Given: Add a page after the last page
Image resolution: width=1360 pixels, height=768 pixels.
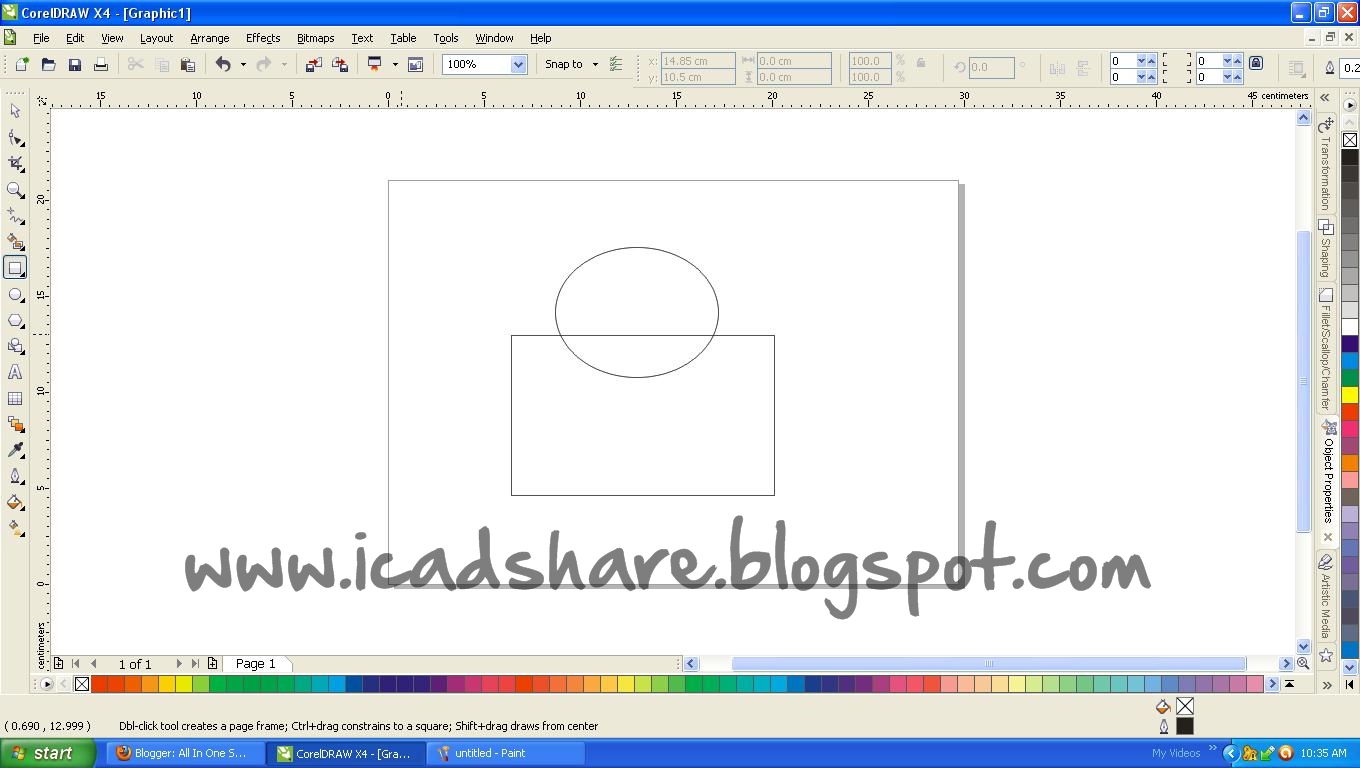Looking at the screenshot, I should [x=212, y=663].
